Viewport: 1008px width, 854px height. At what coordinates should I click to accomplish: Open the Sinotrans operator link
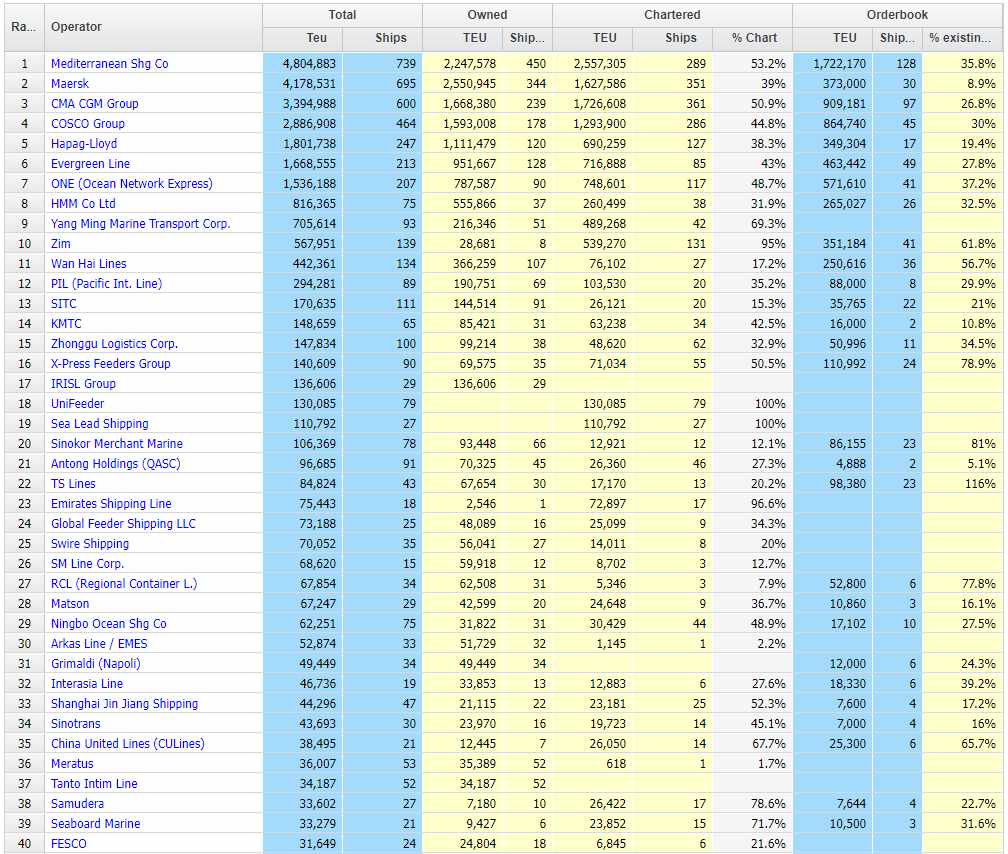click(75, 723)
